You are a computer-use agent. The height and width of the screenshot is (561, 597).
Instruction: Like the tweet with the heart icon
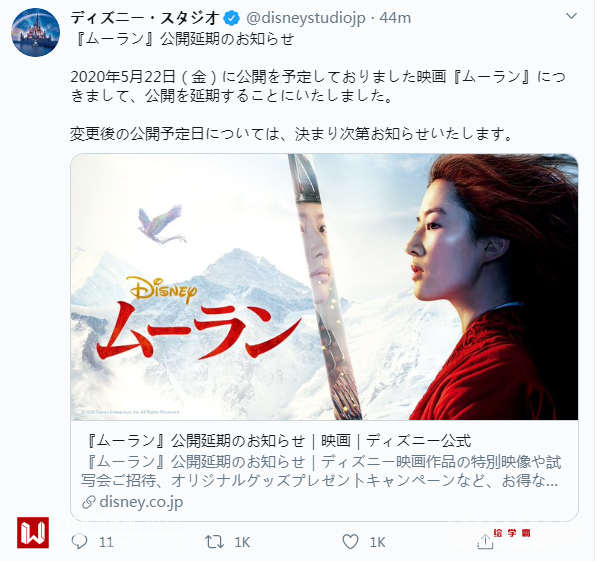coord(350,541)
